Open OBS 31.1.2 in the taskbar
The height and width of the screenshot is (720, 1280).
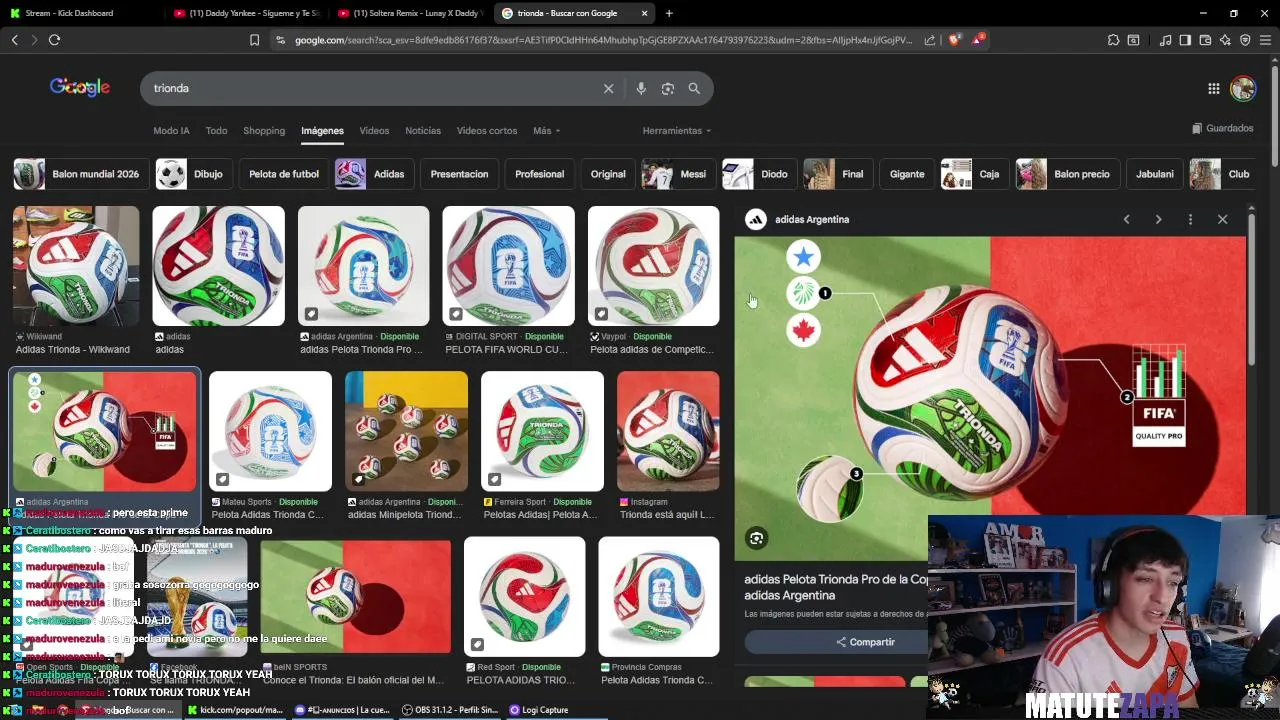pos(450,710)
